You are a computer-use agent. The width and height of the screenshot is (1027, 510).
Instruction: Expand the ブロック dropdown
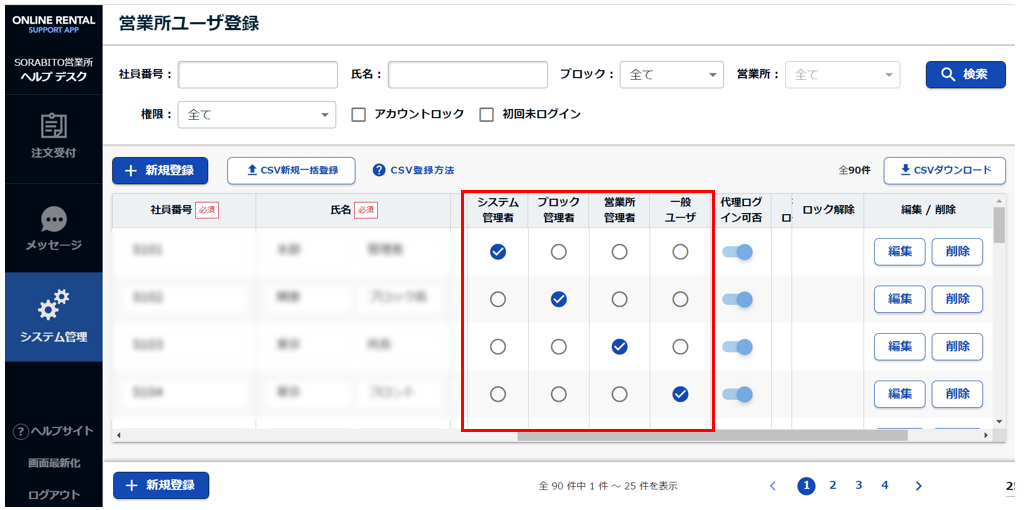tap(670, 75)
